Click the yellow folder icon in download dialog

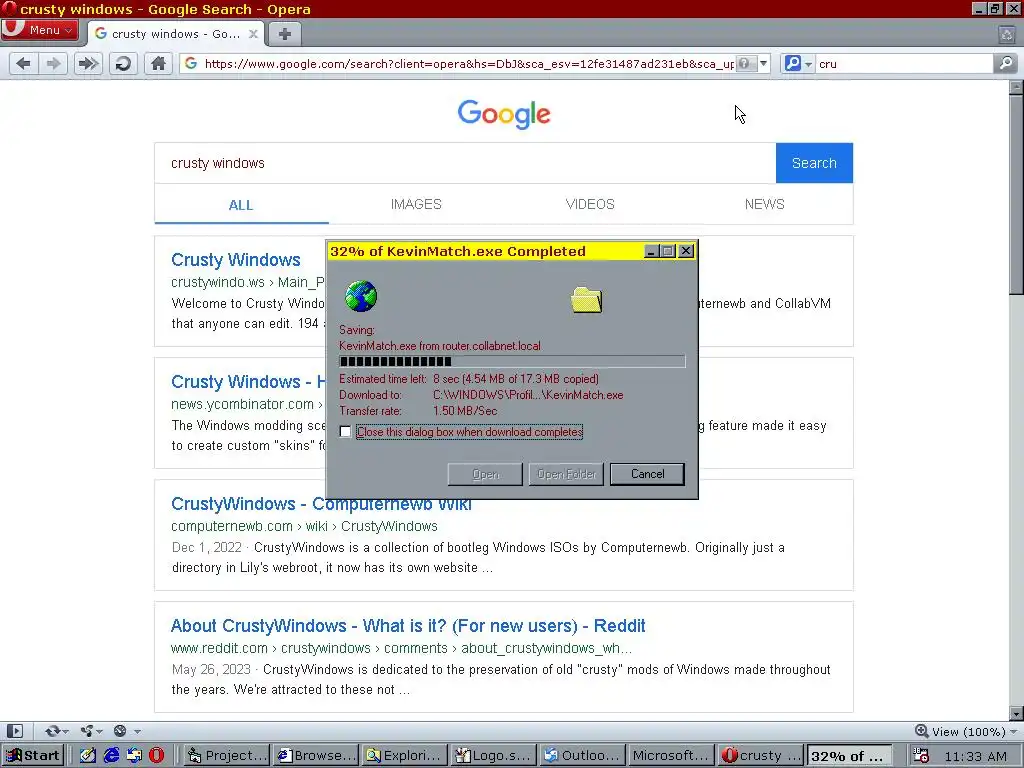point(586,300)
